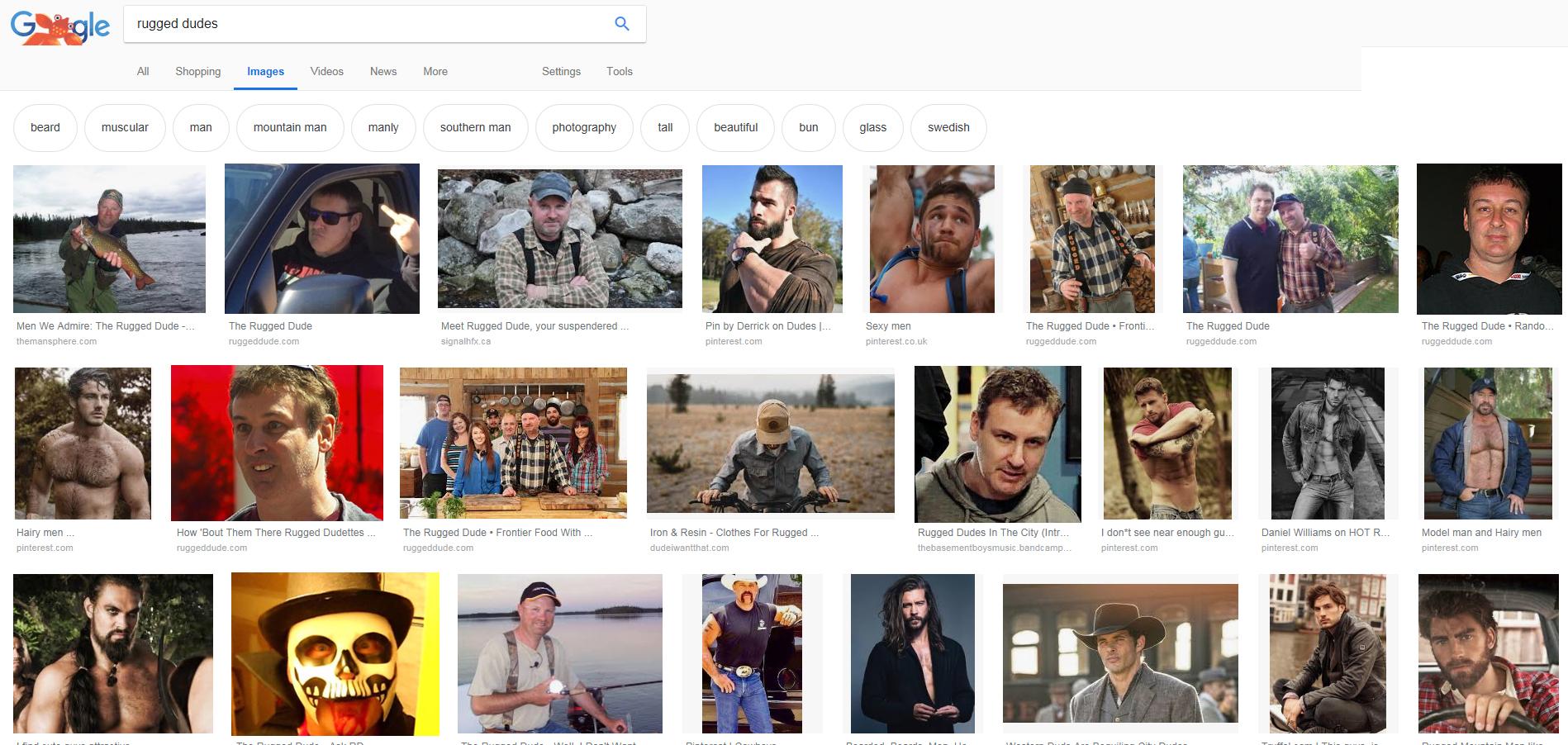Image resolution: width=1568 pixels, height=745 pixels.
Task: Filter by the 'muscular' chip
Action: (x=125, y=127)
